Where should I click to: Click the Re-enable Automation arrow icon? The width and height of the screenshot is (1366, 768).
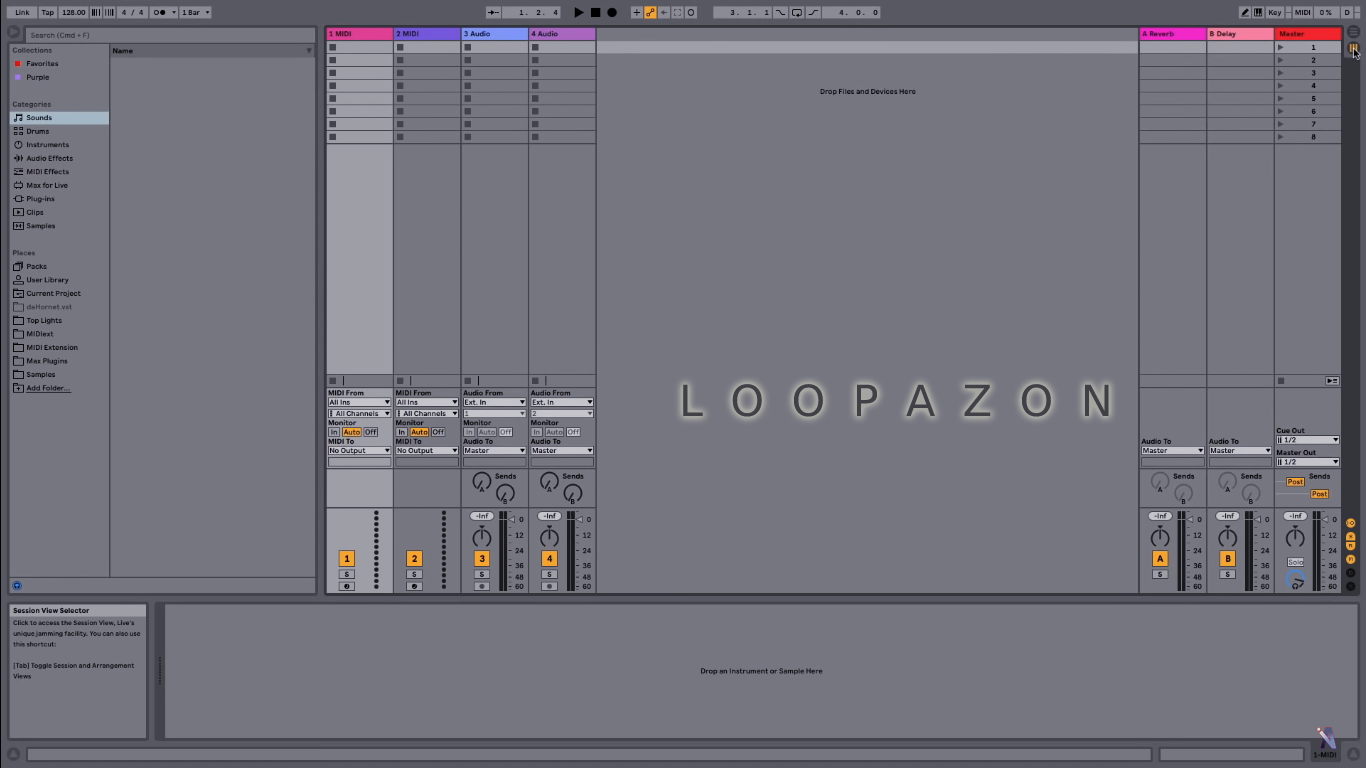(664, 12)
